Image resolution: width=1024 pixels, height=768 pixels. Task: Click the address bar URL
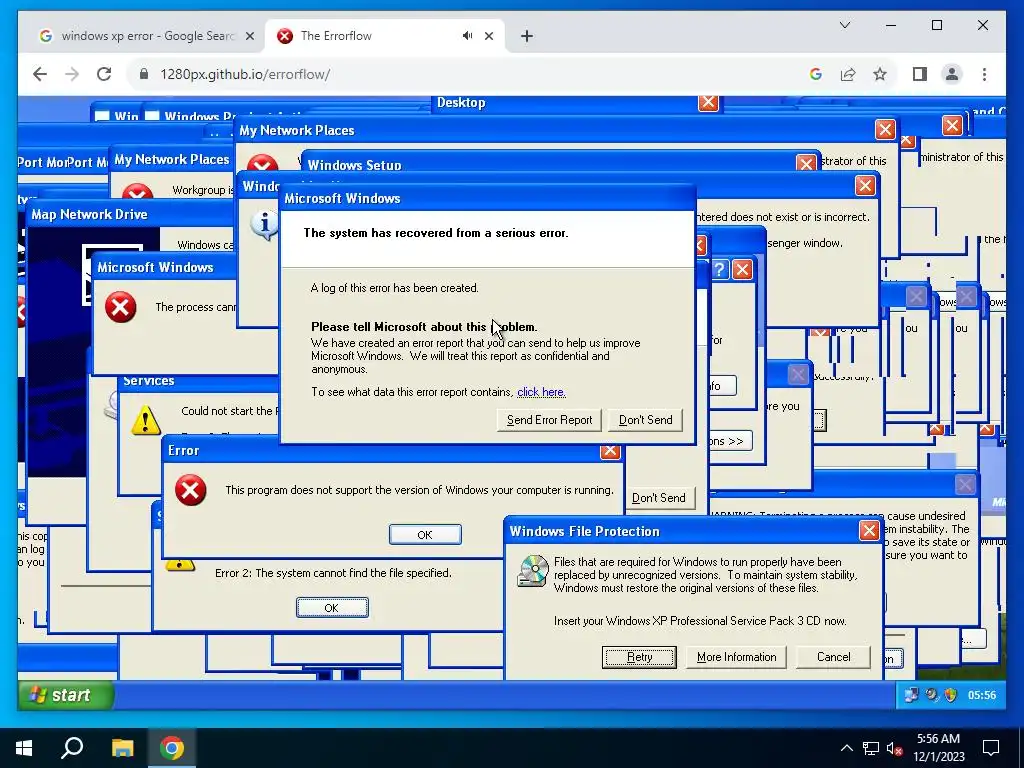245,74
